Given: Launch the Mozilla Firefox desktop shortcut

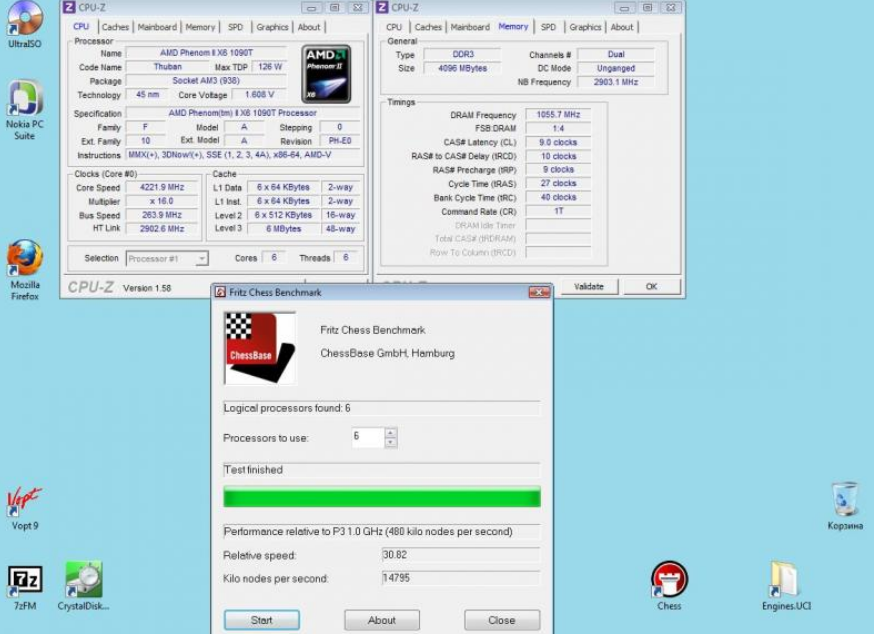Looking at the screenshot, I should point(25,270).
